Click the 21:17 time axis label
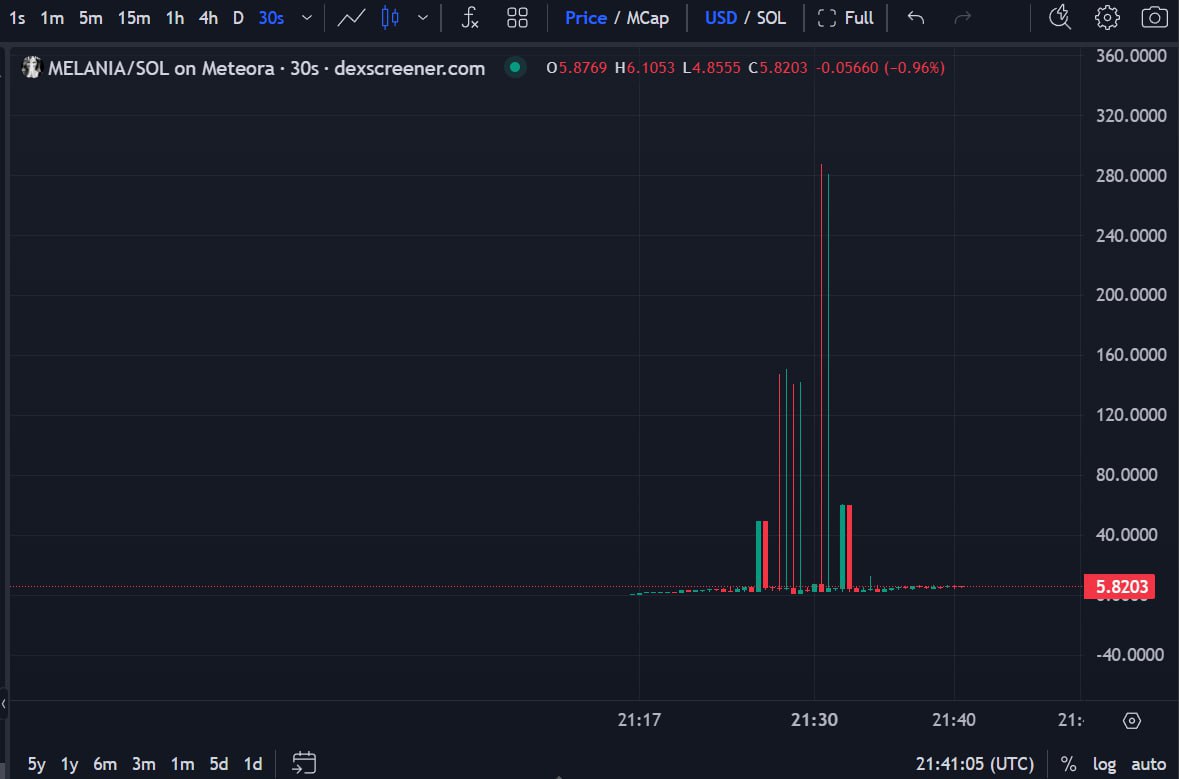 (x=639, y=720)
